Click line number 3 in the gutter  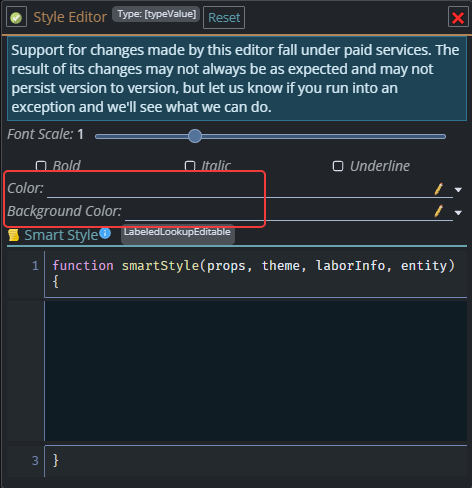click(x=35, y=461)
